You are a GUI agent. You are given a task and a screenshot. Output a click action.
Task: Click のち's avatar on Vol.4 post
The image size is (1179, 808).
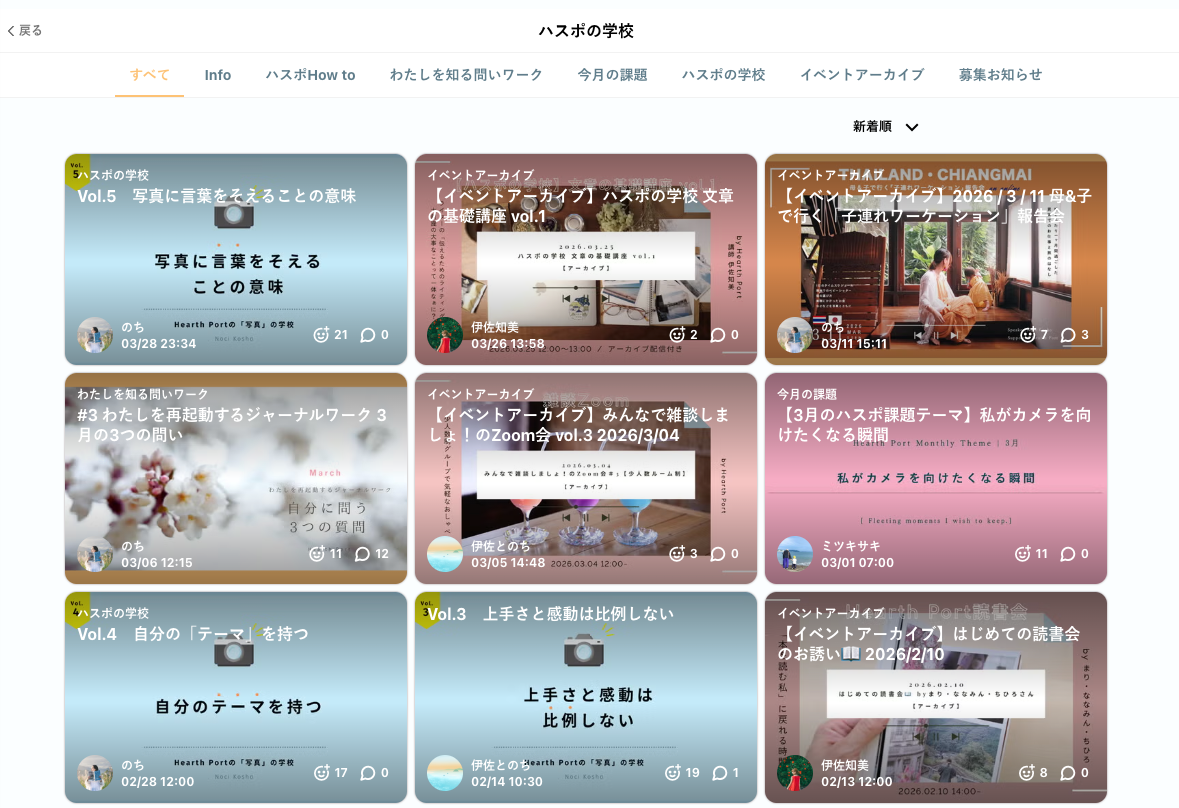95,773
